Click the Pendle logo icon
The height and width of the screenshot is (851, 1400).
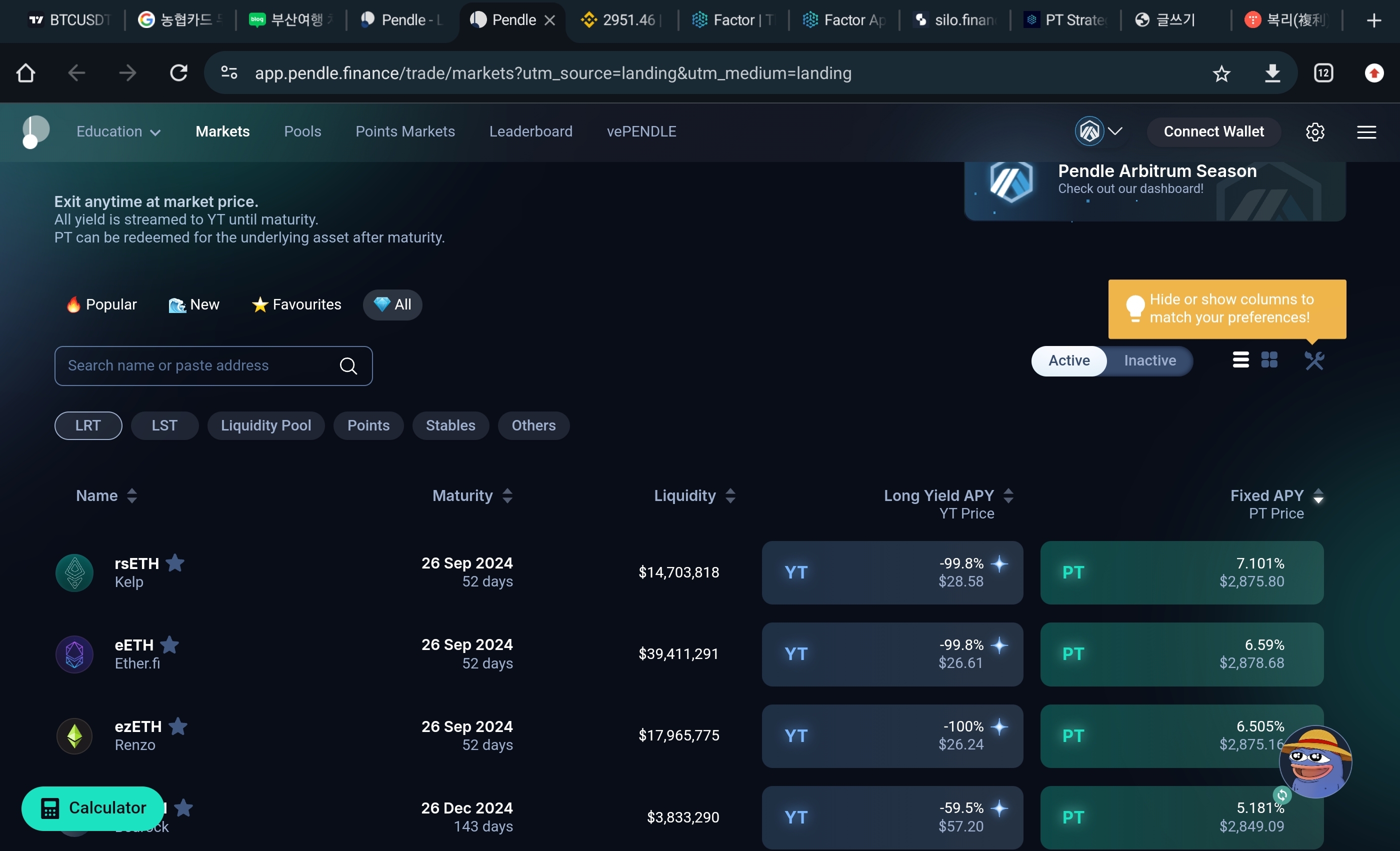[x=35, y=132]
